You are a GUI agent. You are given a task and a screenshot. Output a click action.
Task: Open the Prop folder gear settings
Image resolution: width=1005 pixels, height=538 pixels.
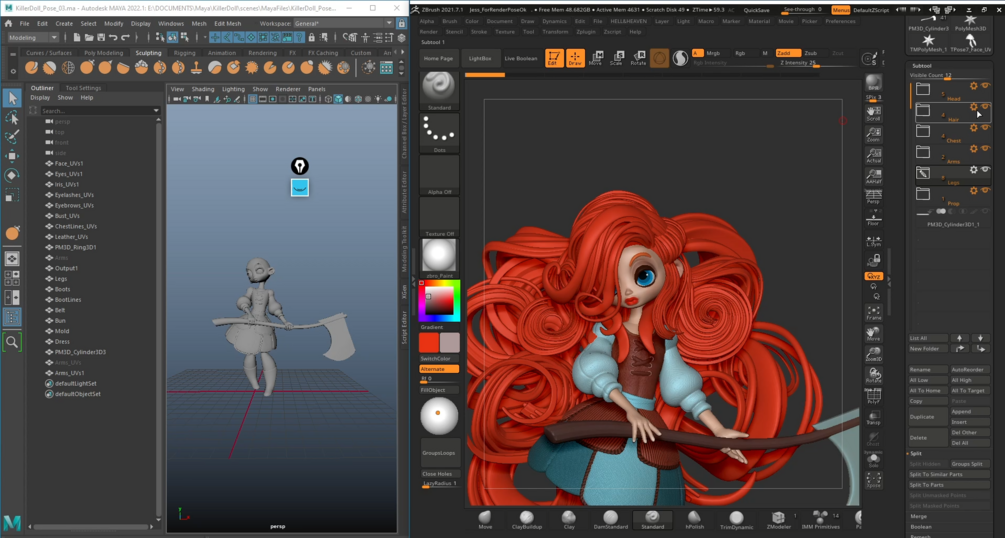pos(974,190)
